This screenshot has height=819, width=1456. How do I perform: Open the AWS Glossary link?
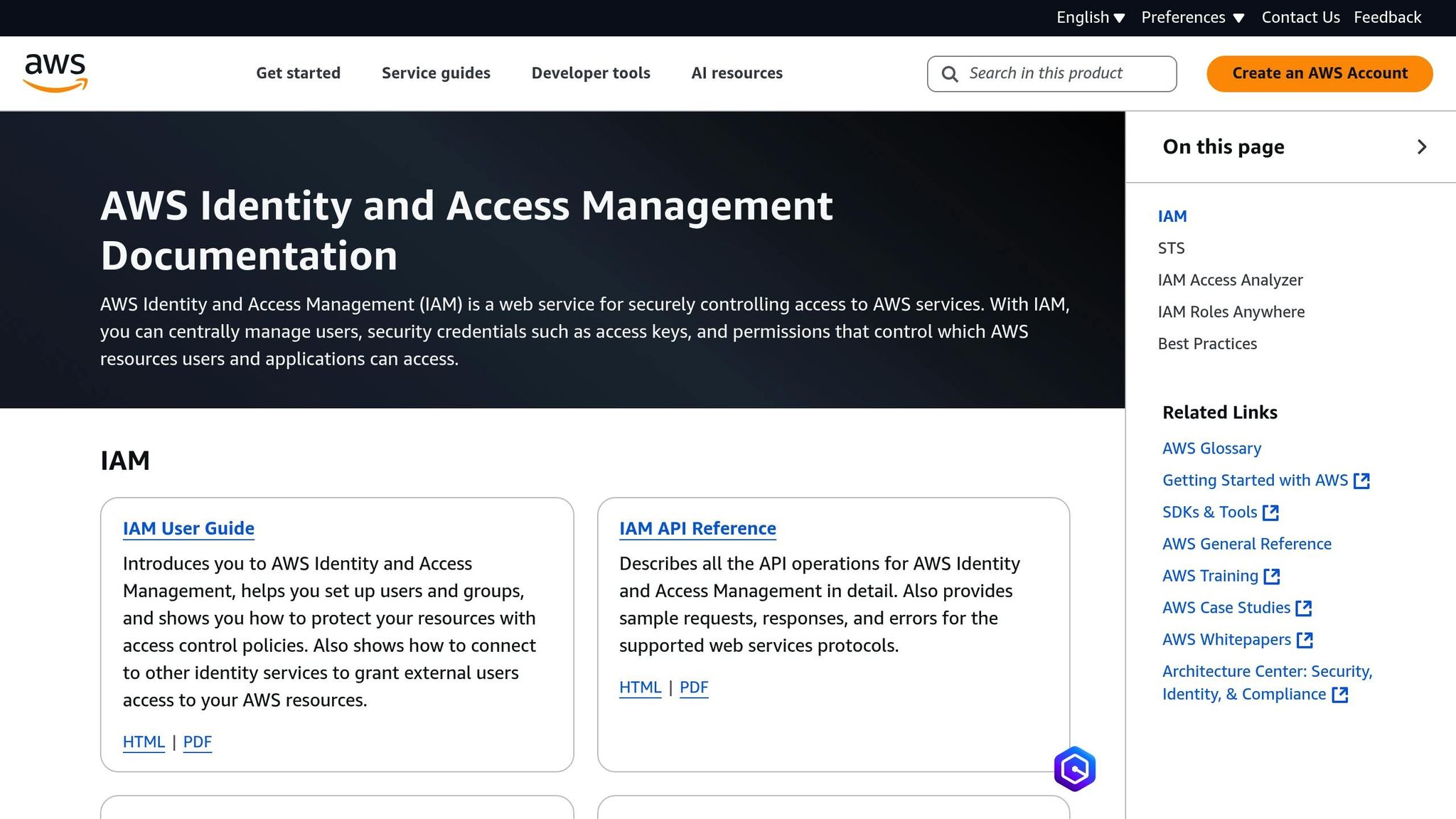[1211, 449]
